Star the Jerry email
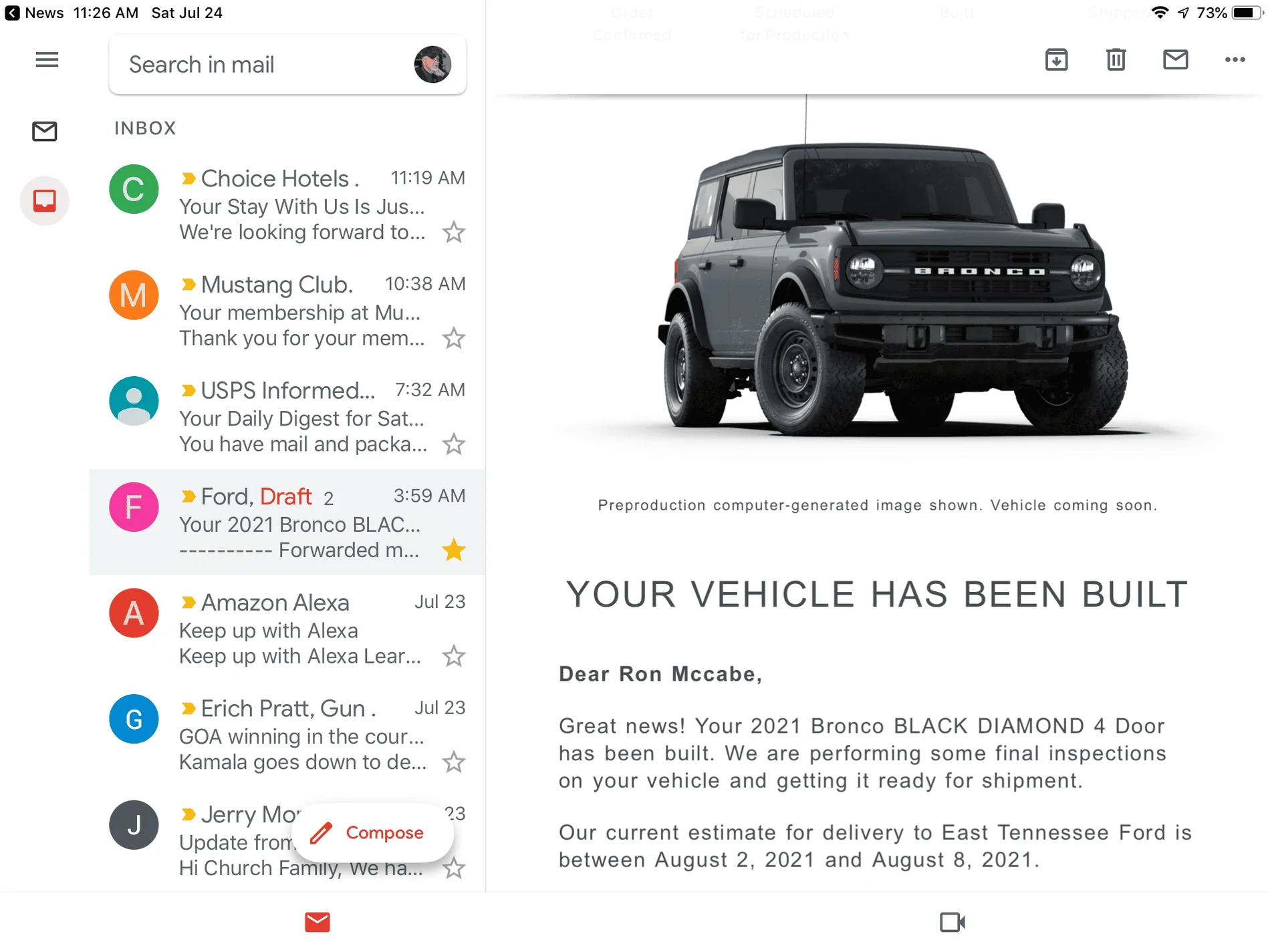This screenshot has height=952, width=1270. pyautogui.click(x=454, y=868)
